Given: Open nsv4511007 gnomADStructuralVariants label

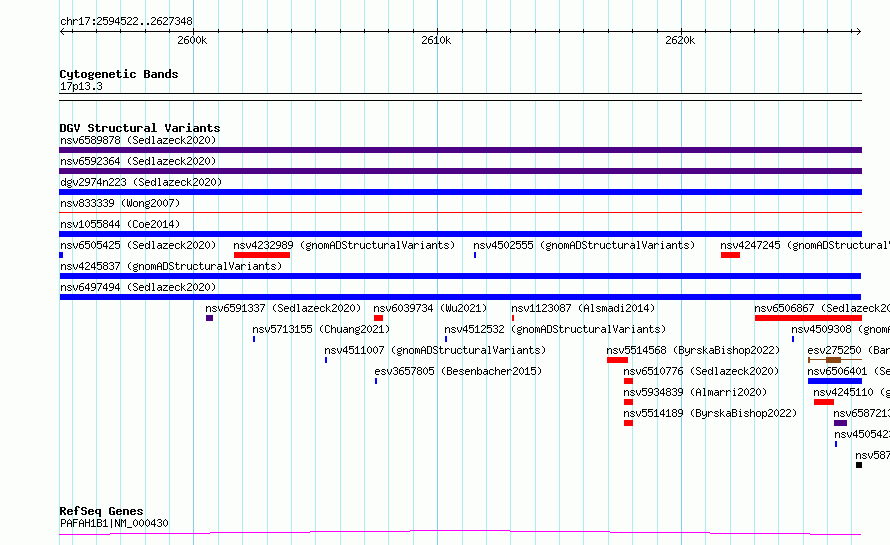Looking at the screenshot, I should tap(435, 350).
